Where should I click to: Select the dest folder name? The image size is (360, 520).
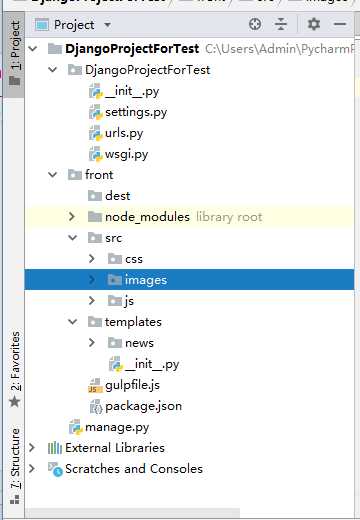[x=117, y=196]
